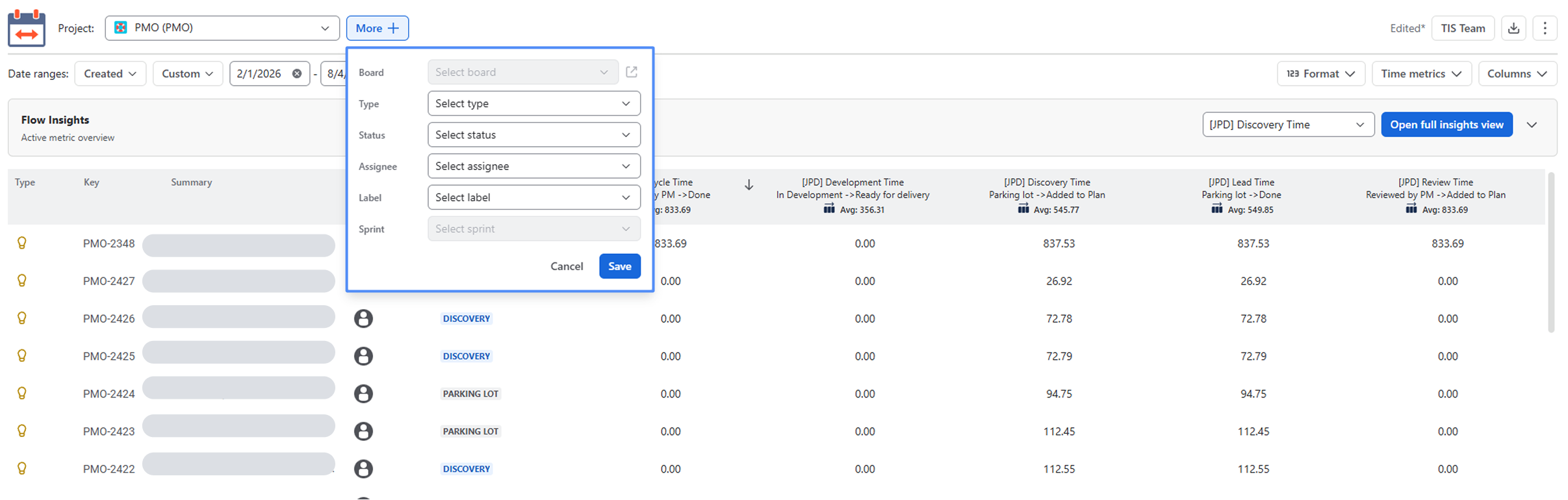Click assignee avatar for PMO-2425
Image resolution: width=1568 pixels, height=500 pixels.
click(363, 356)
